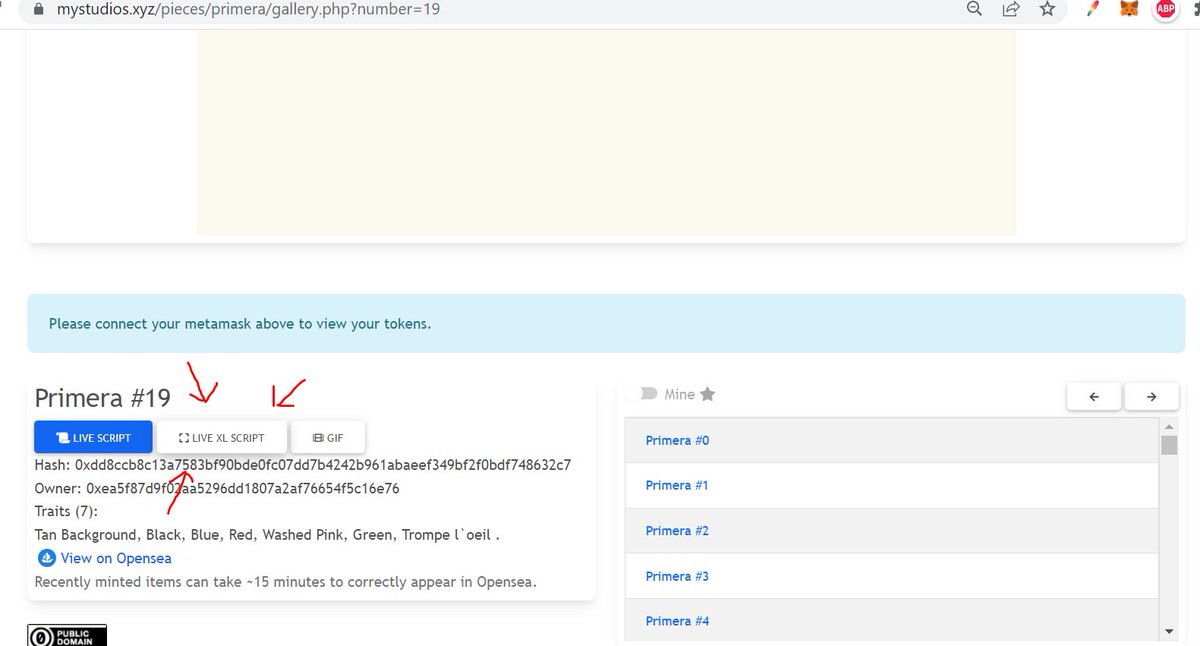The image size is (1200, 646).
Task: Select Primera #2 in the list
Action: click(892, 530)
